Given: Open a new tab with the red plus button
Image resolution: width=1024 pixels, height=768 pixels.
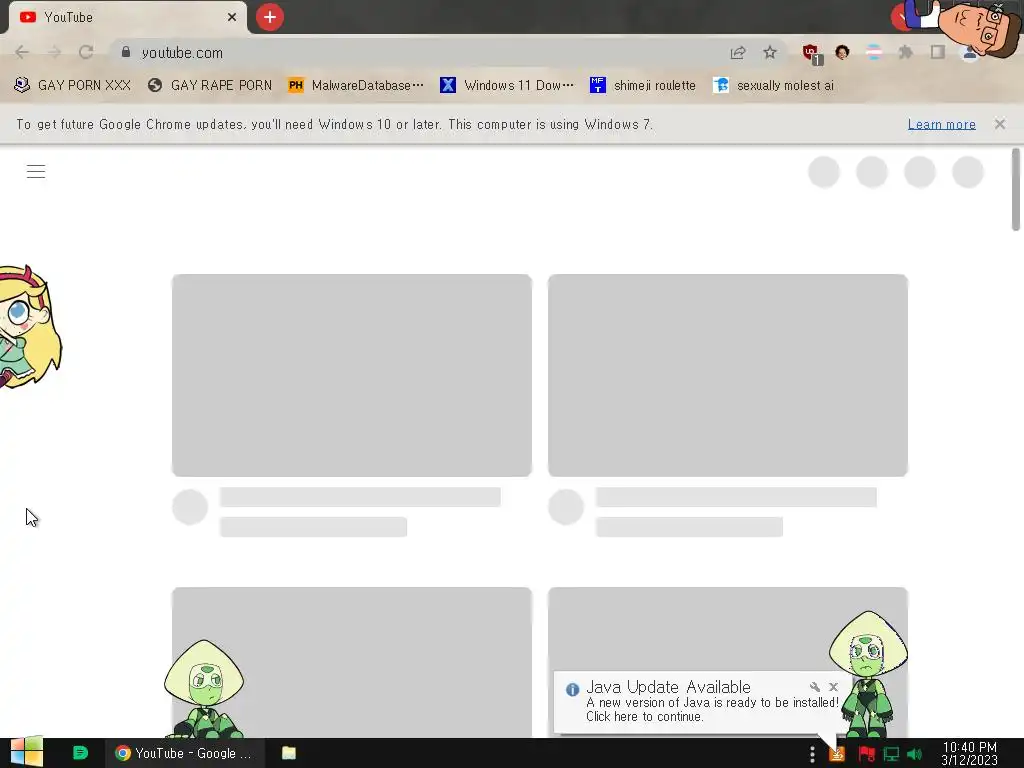Looking at the screenshot, I should tap(270, 17).
